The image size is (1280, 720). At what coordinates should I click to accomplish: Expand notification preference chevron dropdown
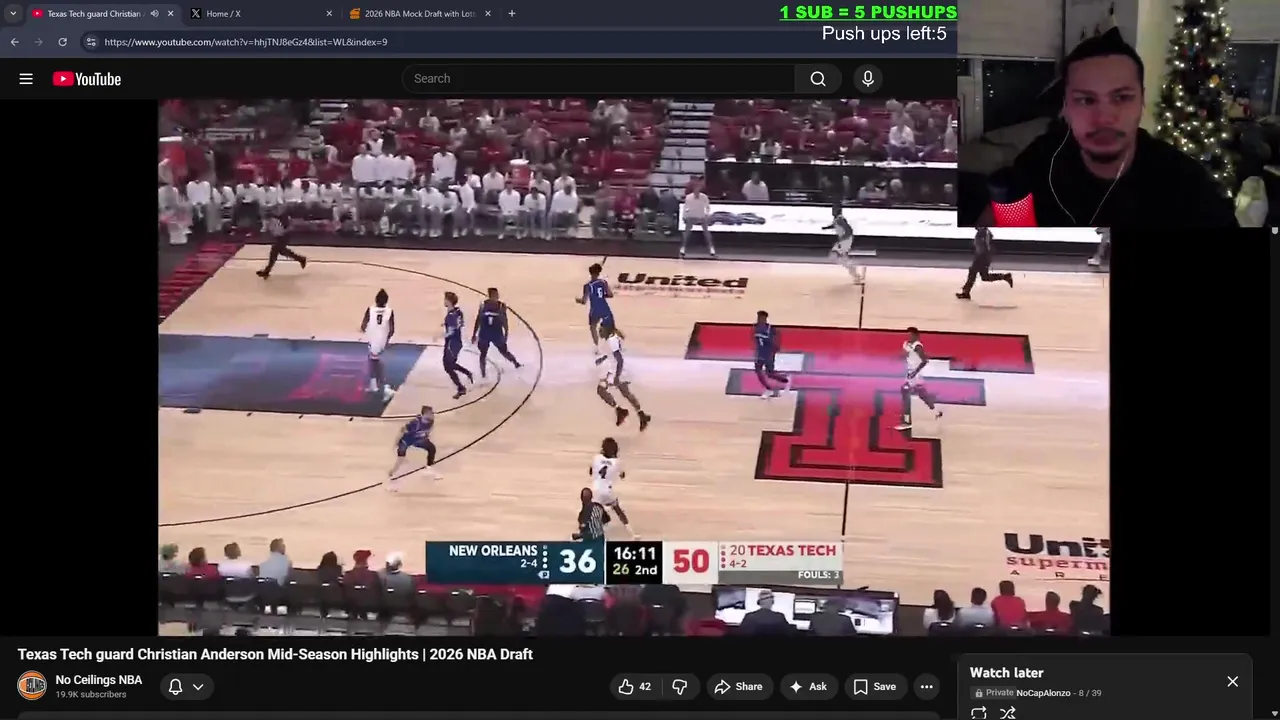[x=198, y=687]
